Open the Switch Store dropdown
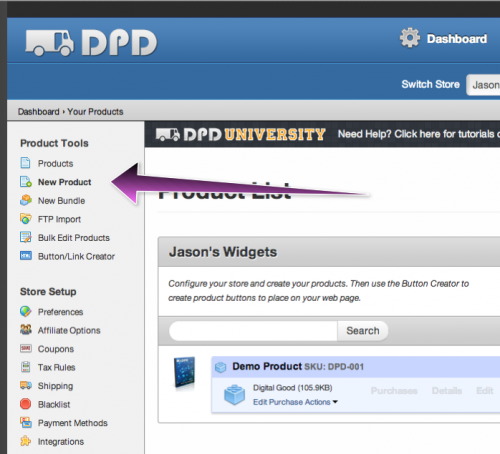 point(483,85)
